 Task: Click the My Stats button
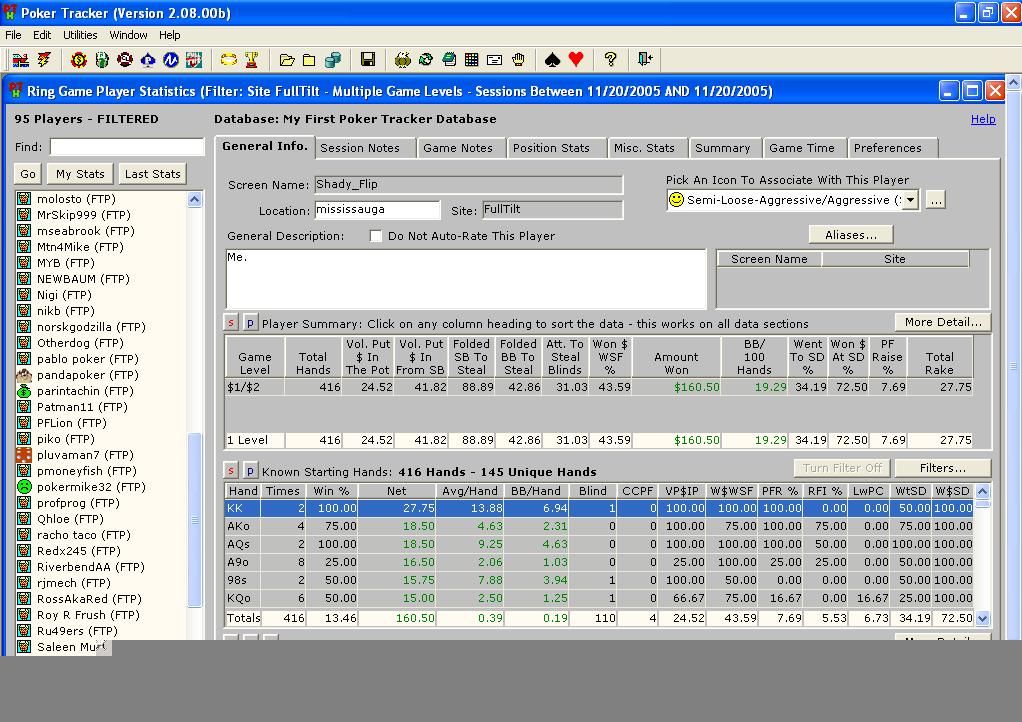tap(80, 174)
